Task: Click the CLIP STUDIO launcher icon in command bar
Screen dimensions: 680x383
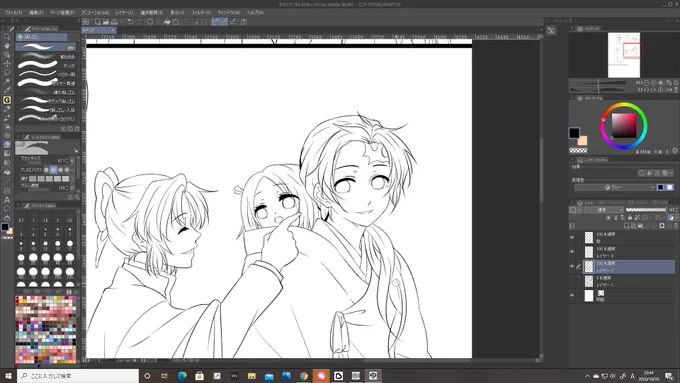Action: tap(86, 22)
